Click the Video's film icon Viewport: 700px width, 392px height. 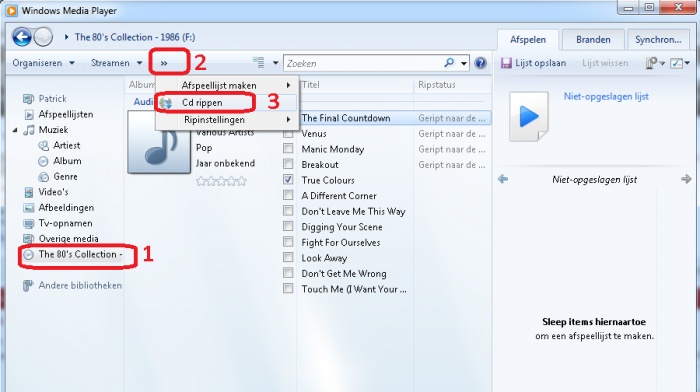29,192
